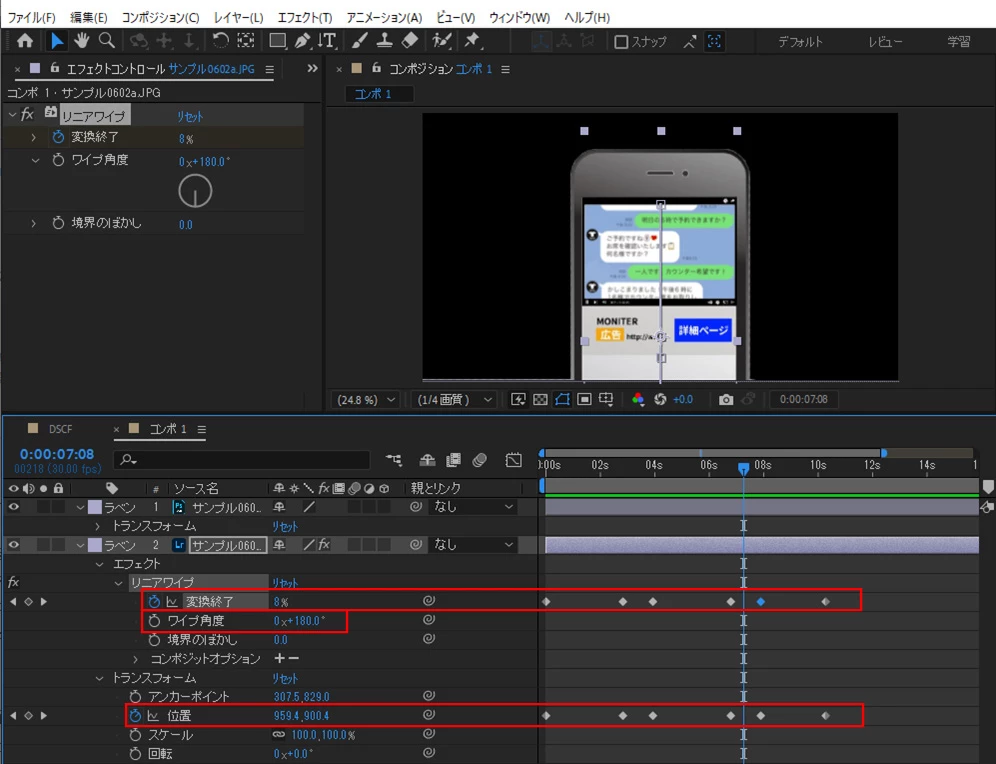Toggle mask and shape path visibility
996x764 pixels.
(562, 399)
